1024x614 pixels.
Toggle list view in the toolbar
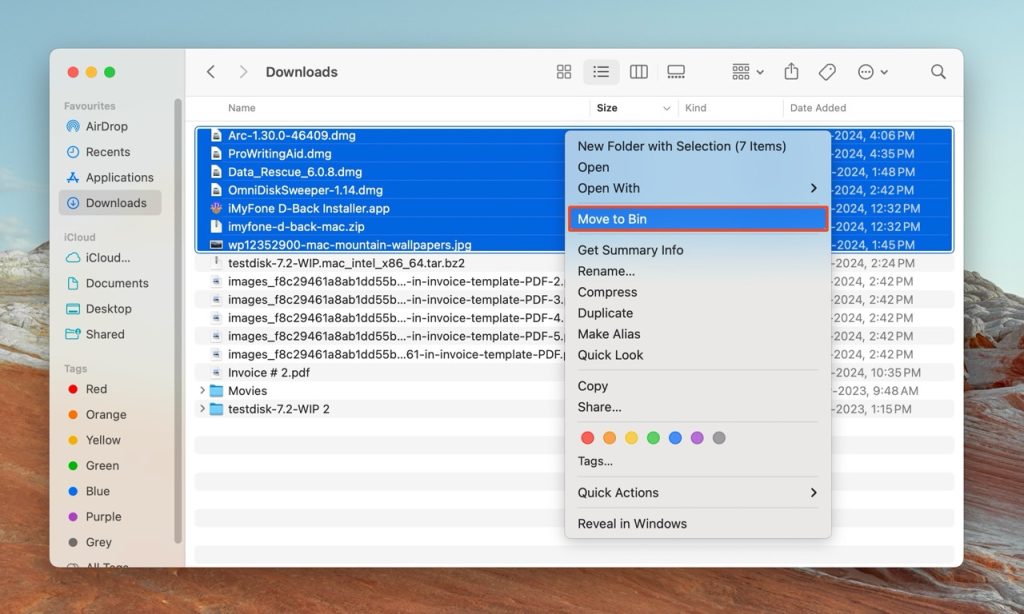(x=601, y=71)
